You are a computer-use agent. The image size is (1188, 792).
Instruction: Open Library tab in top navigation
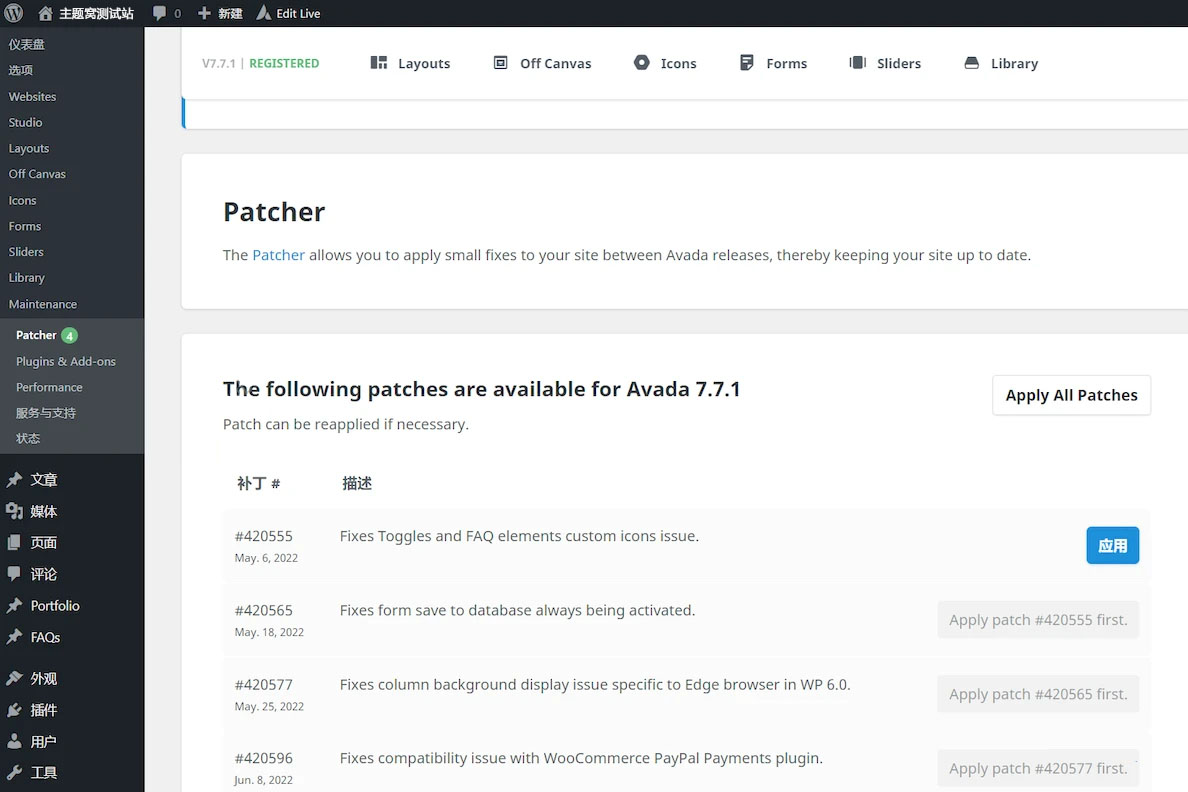tap(1001, 63)
